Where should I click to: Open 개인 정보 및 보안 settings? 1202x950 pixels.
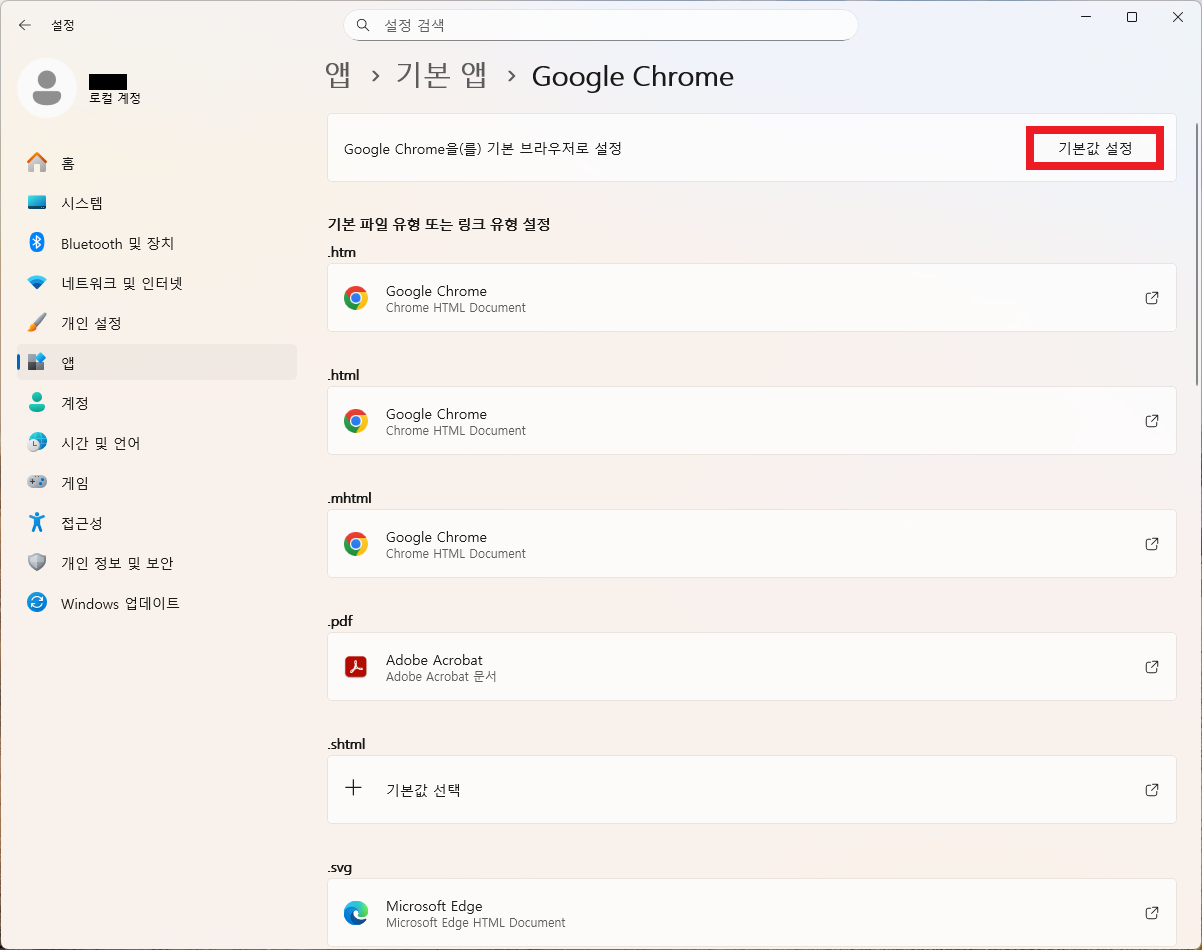click(x=157, y=562)
